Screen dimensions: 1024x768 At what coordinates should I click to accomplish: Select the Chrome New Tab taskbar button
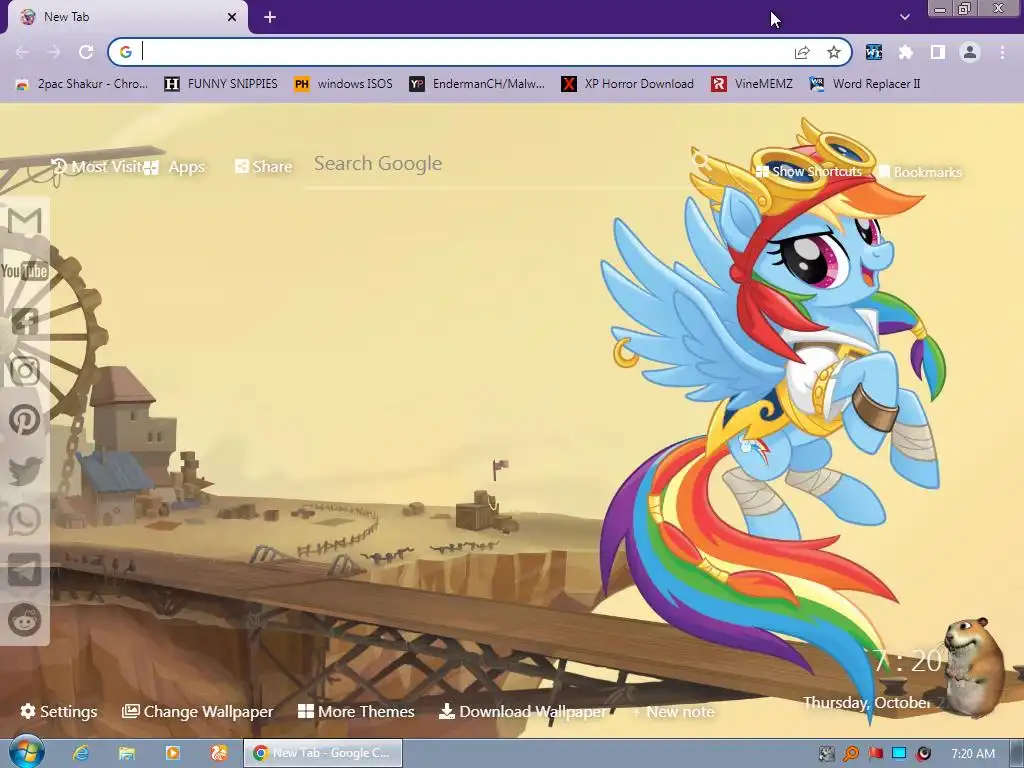pos(323,753)
